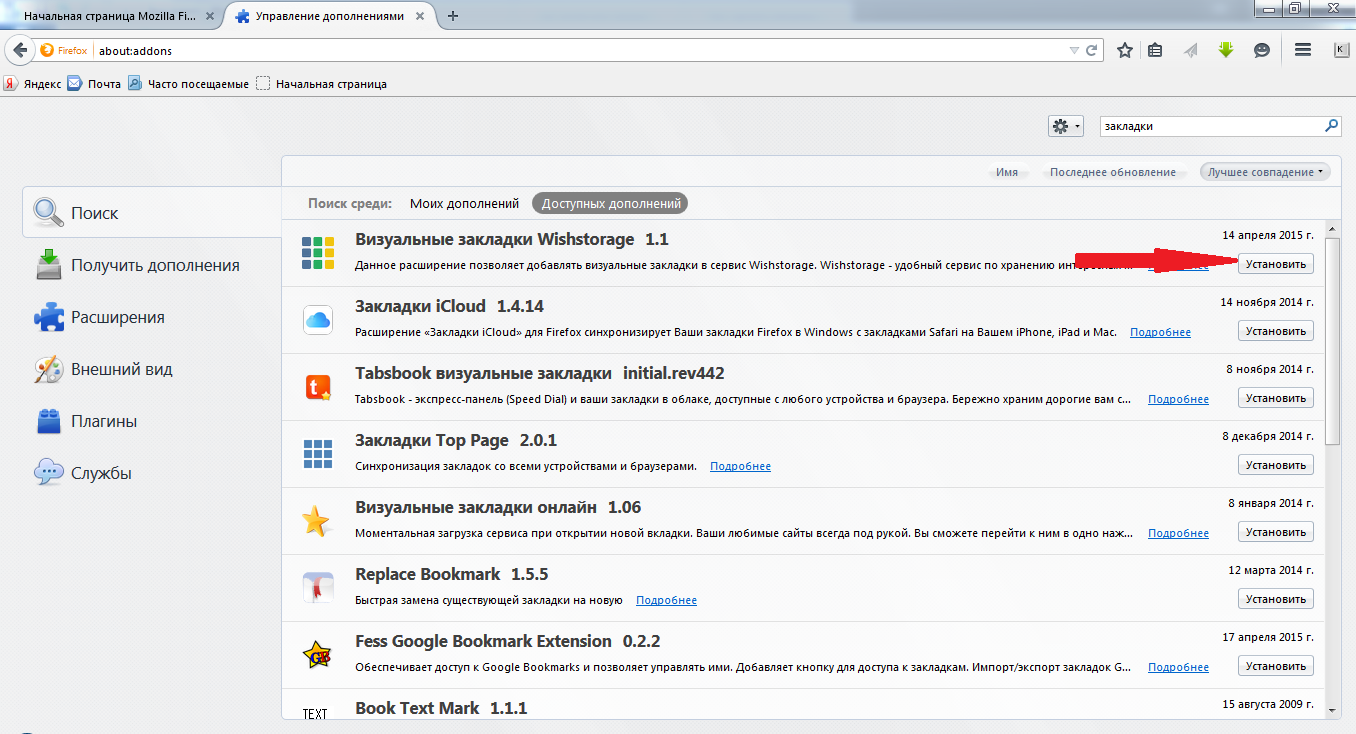Click the paper plane share icon
This screenshot has width=1356, height=734.
(x=1191, y=50)
